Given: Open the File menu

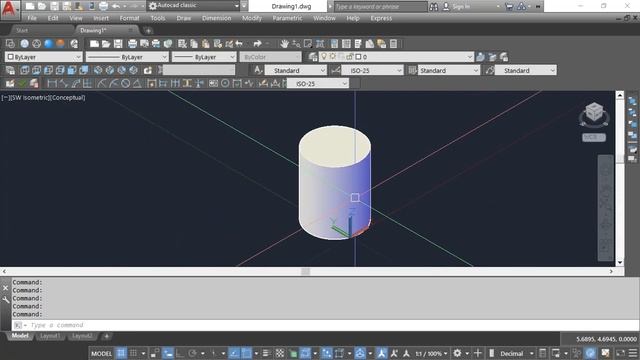Looking at the screenshot, I should 32,18.
